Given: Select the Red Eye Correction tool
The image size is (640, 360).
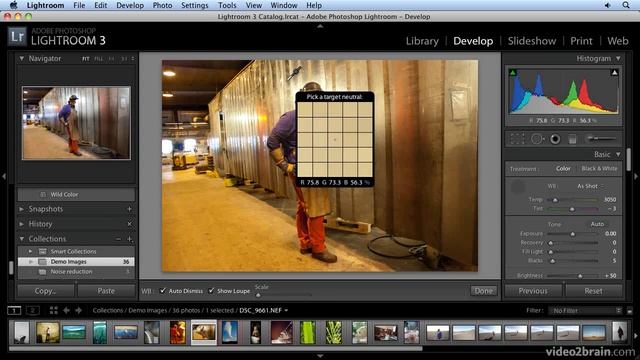Looking at the screenshot, I should [555, 139].
